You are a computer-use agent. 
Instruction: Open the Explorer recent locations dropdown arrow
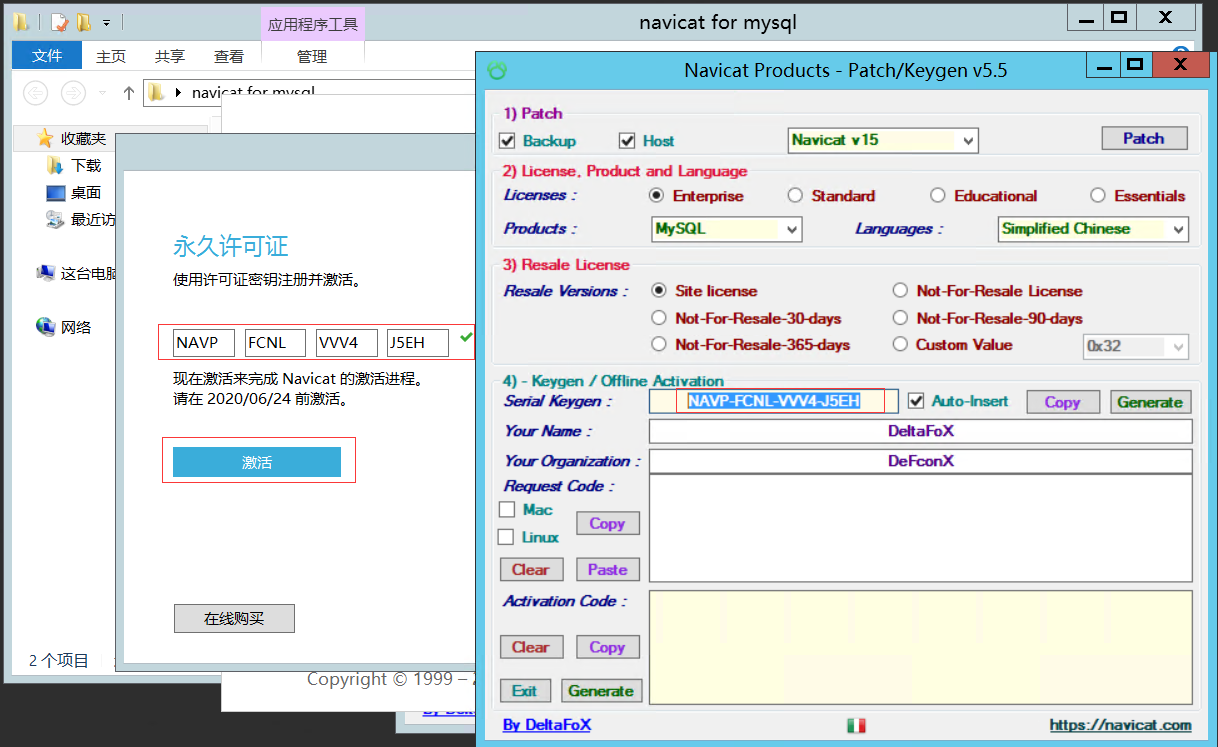[102, 93]
